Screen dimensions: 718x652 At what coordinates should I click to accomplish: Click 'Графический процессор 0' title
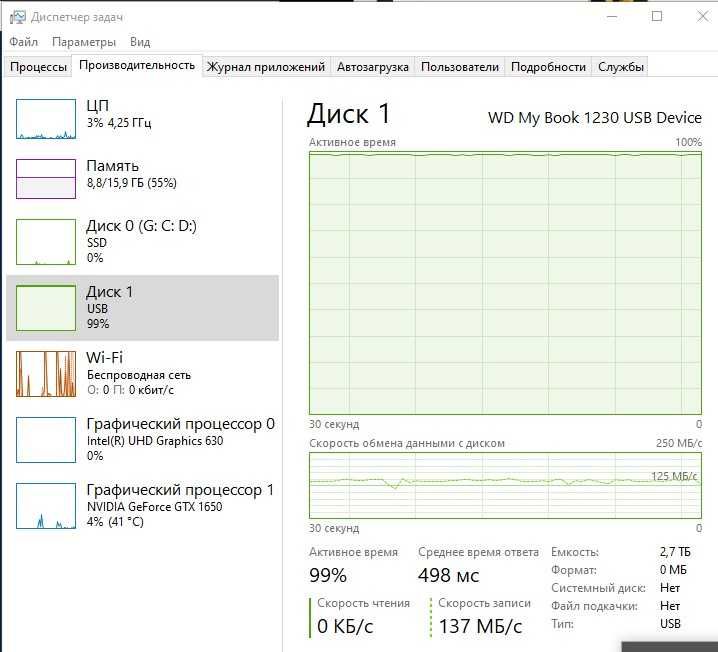click(180, 424)
